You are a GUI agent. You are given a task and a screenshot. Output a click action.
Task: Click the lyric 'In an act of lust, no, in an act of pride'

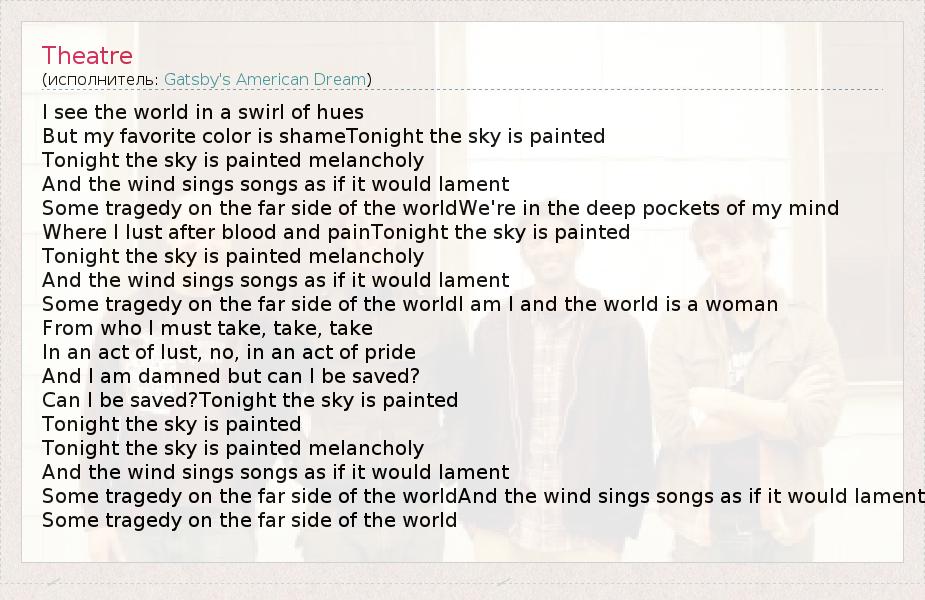click(229, 352)
